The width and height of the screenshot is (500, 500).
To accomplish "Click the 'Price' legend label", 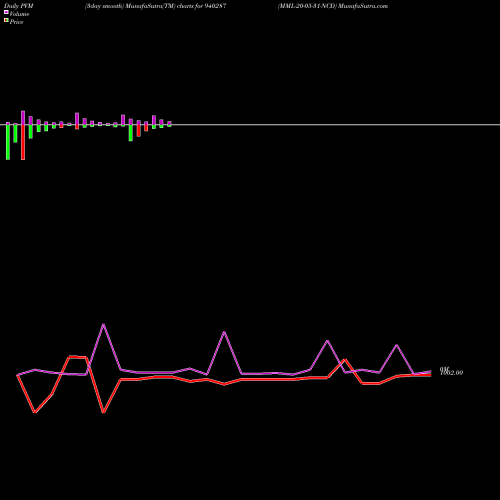I will [x=16, y=22].
